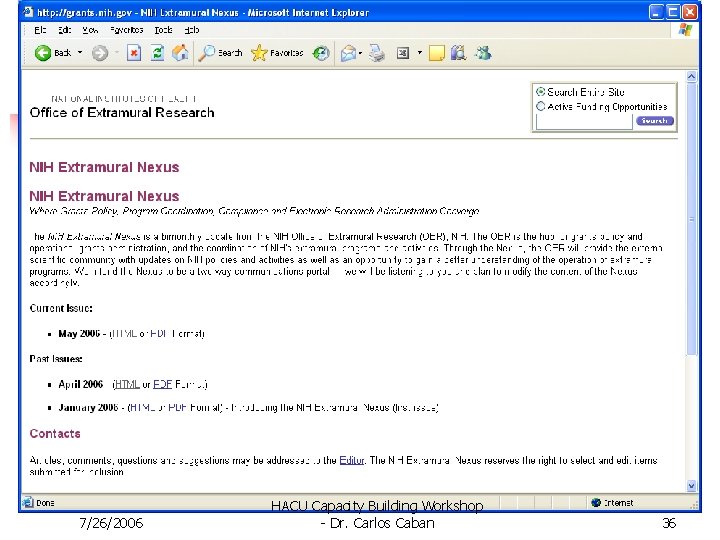Click the Back arrow button

pos(43,53)
